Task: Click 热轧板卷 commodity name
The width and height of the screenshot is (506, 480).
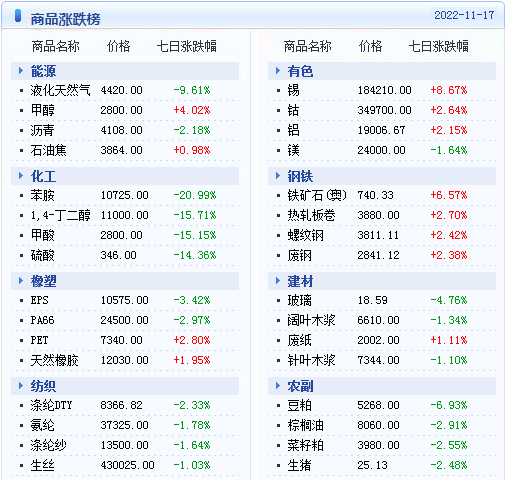Action: pyautogui.click(x=311, y=215)
